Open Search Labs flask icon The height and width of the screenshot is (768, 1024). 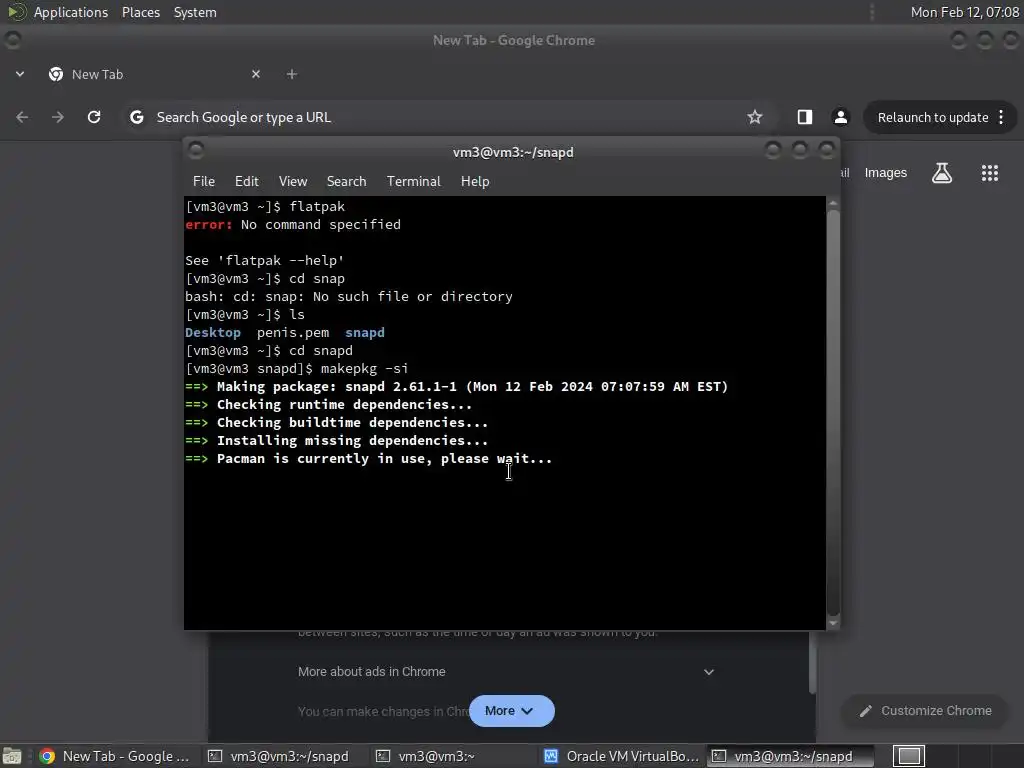942,173
